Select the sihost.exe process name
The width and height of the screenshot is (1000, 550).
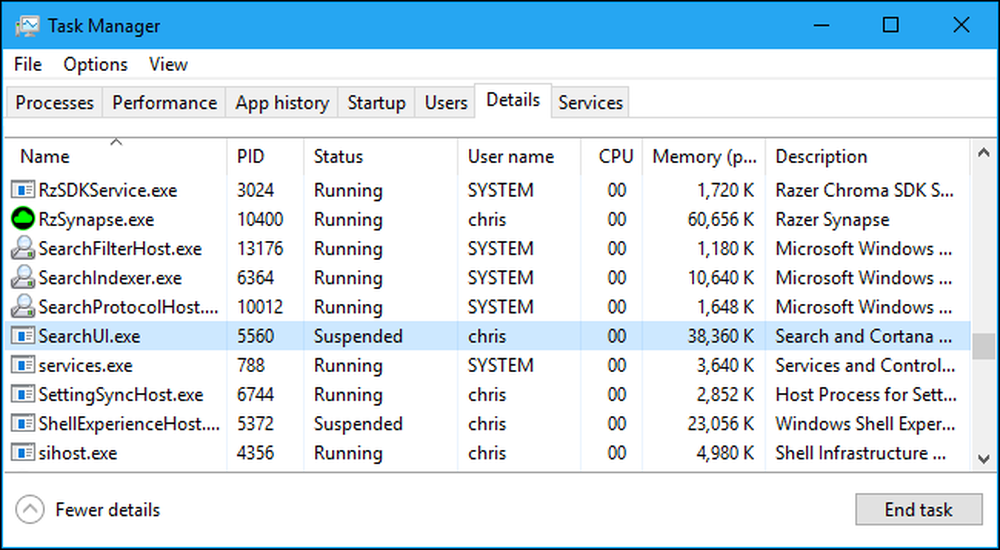[x=78, y=453]
